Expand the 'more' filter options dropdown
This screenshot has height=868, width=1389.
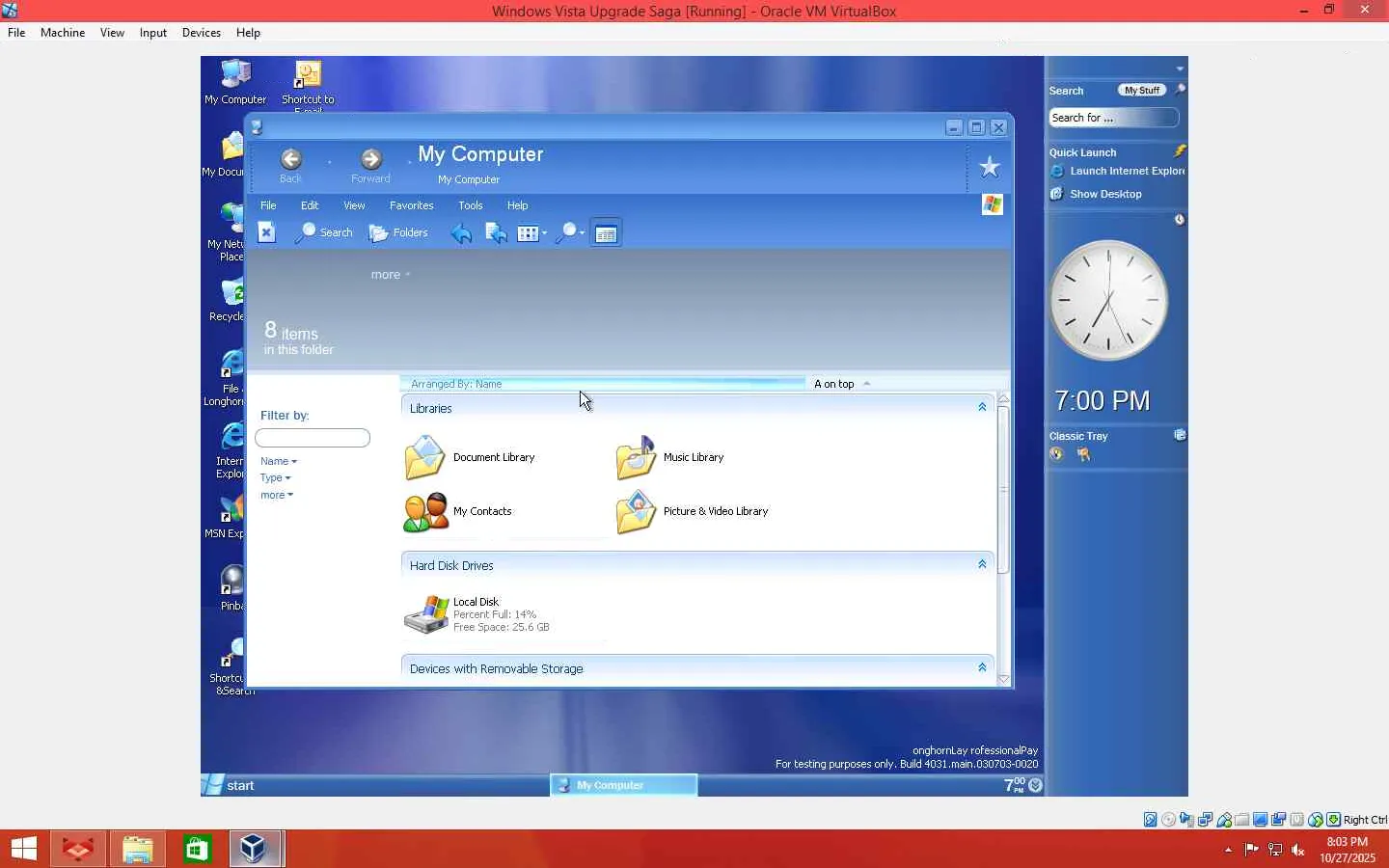277,495
